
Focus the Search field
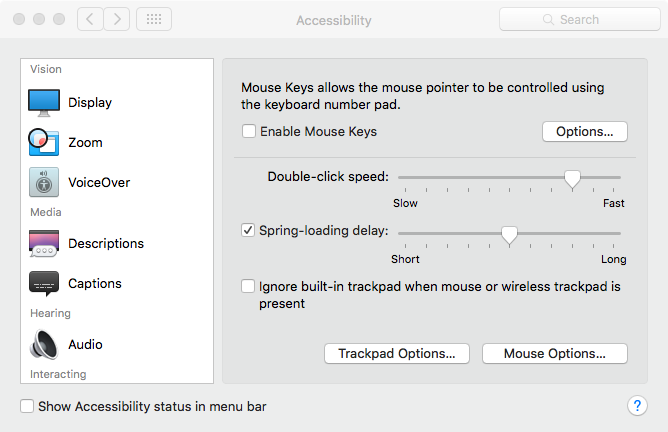(x=580, y=20)
